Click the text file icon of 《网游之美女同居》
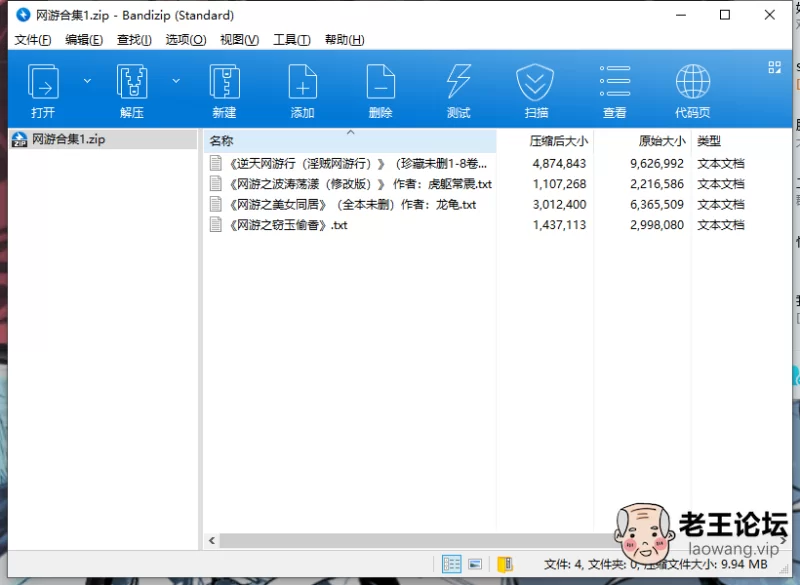This screenshot has width=800, height=585. pos(216,204)
